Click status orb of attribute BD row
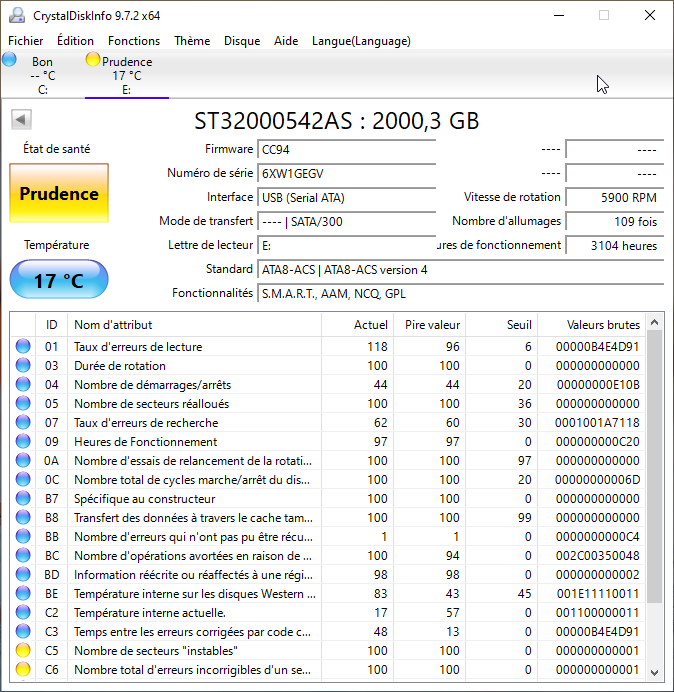The height and width of the screenshot is (692, 674). click(23, 574)
